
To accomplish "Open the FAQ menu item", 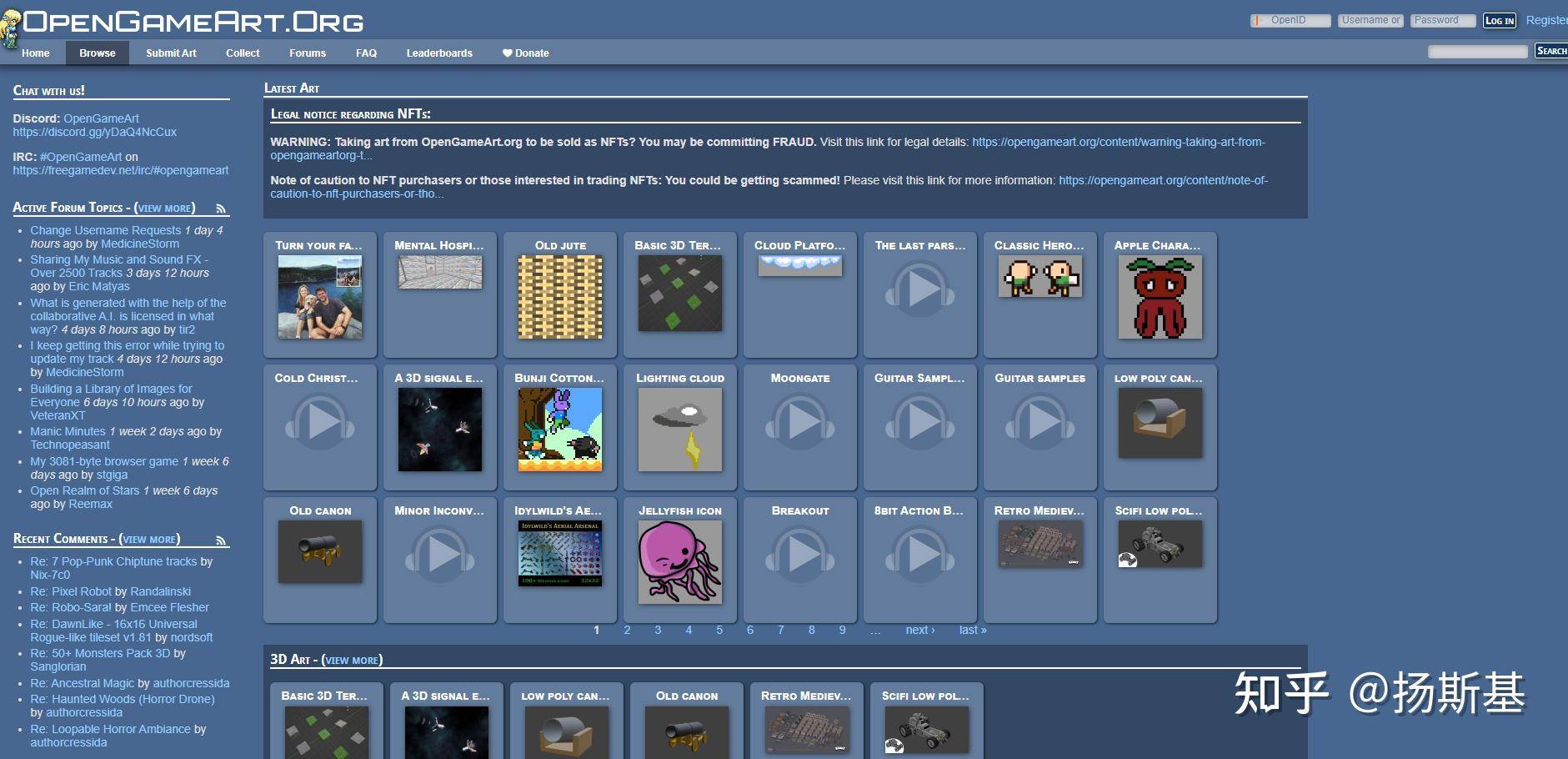I will click(x=366, y=53).
